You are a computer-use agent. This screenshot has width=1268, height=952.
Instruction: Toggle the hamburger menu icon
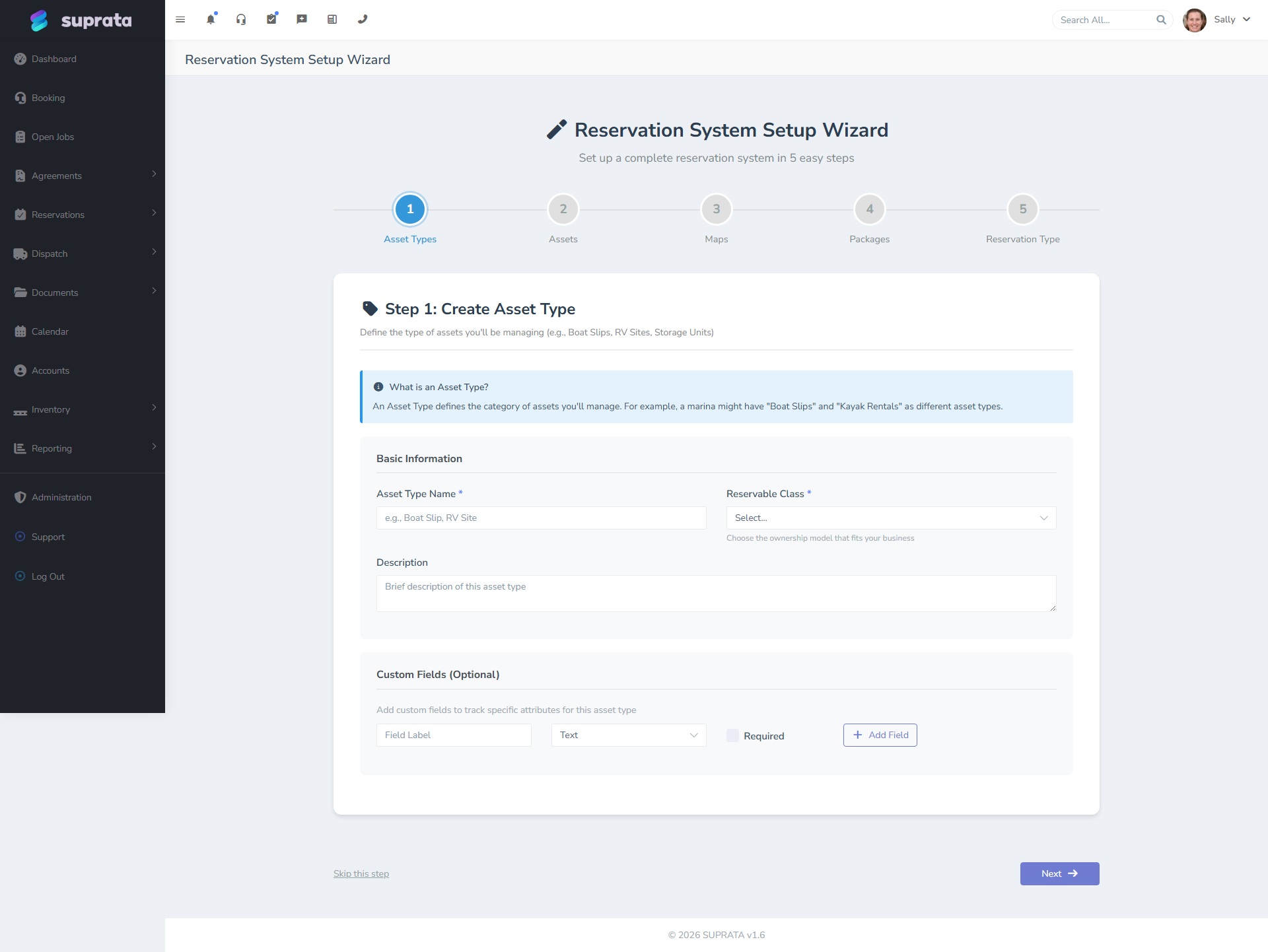[180, 20]
